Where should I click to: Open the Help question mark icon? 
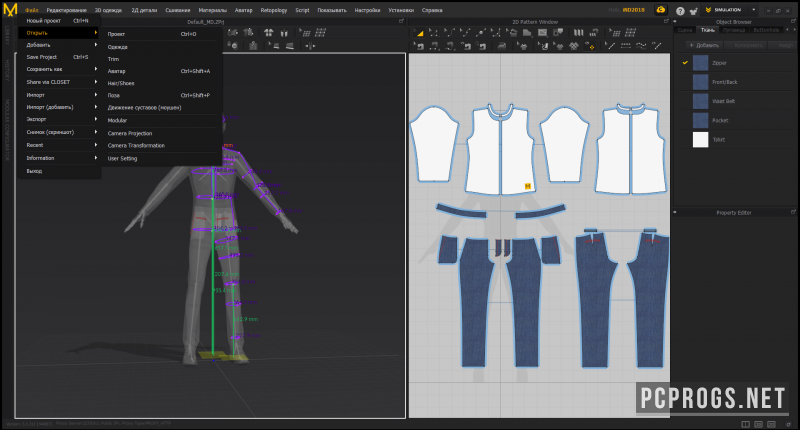coord(680,10)
